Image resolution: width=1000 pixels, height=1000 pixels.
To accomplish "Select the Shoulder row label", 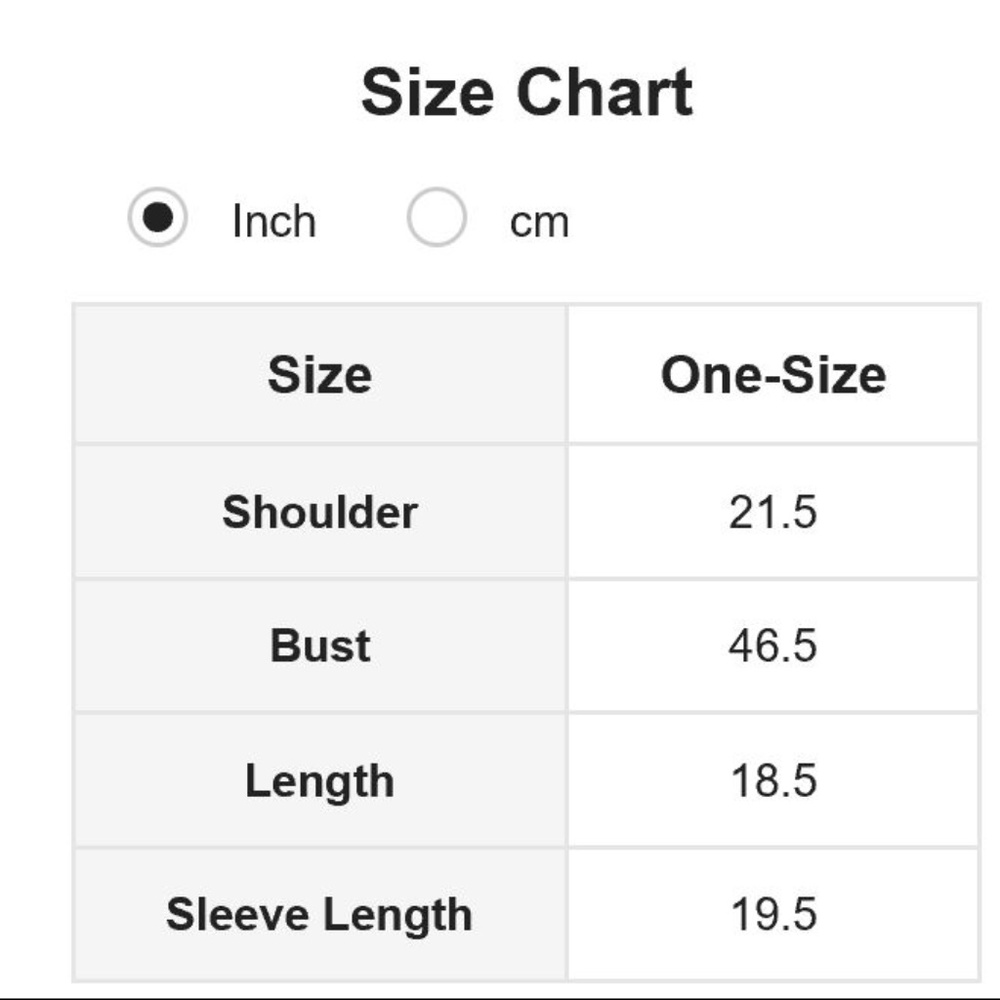I will click(320, 512).
